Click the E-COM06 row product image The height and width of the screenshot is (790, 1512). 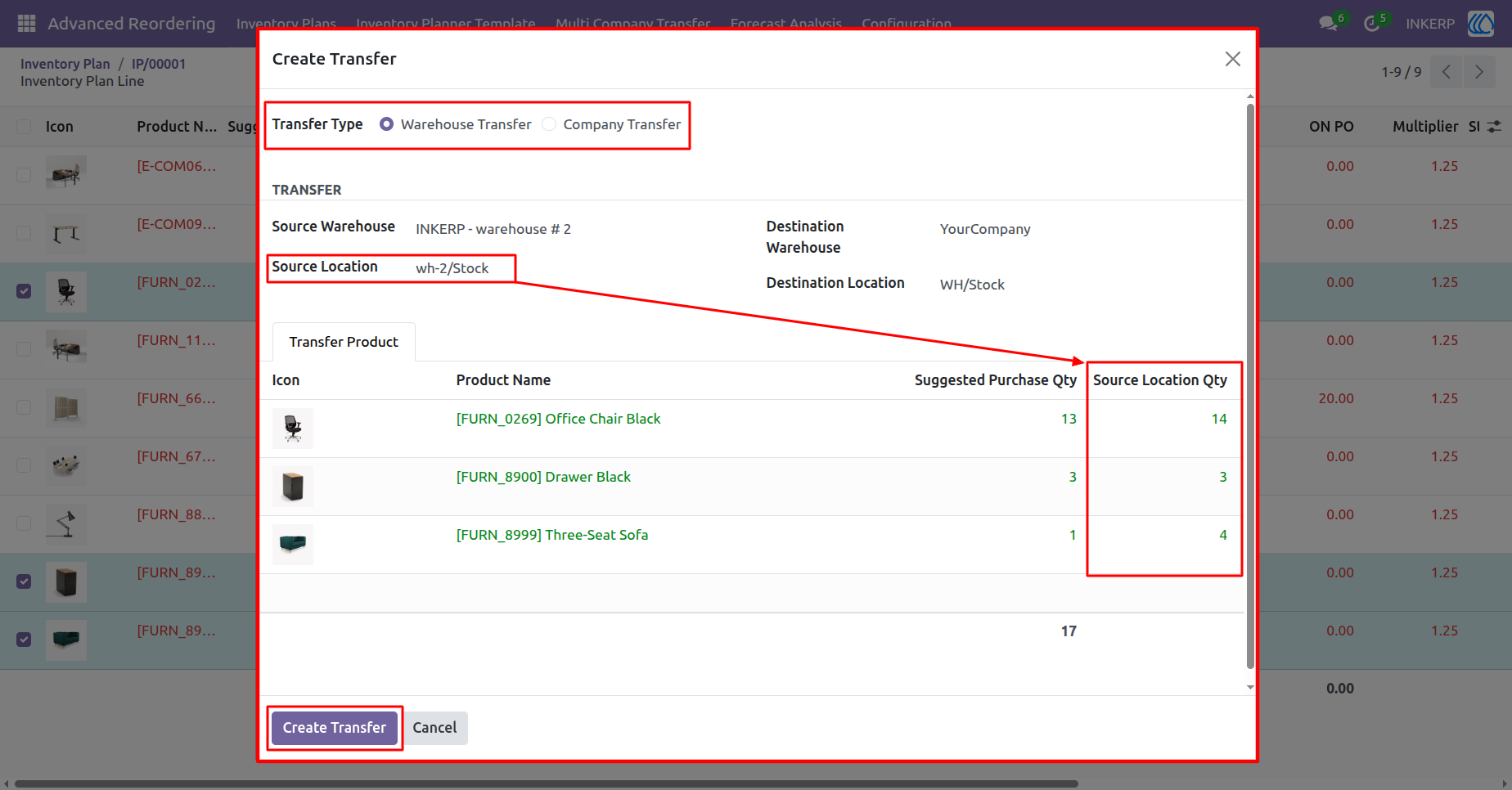click(66, 175)
